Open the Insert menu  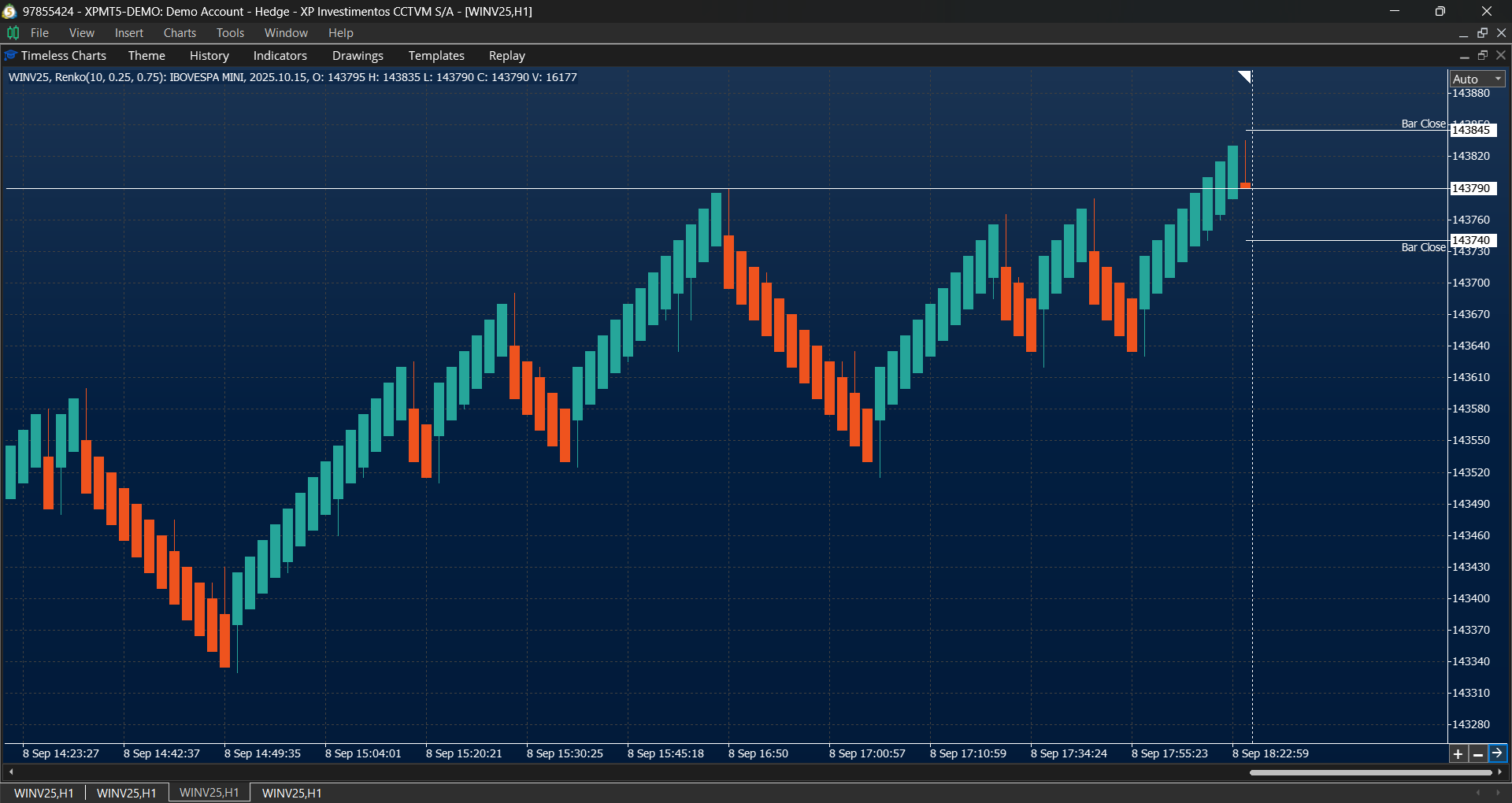pos(128,32)
